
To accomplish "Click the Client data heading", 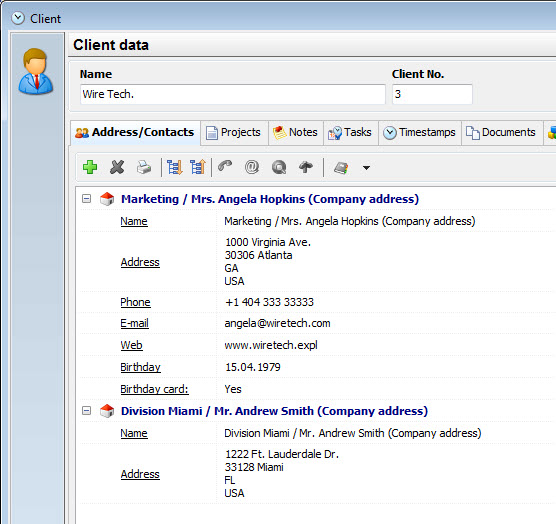I will point(111,45).
